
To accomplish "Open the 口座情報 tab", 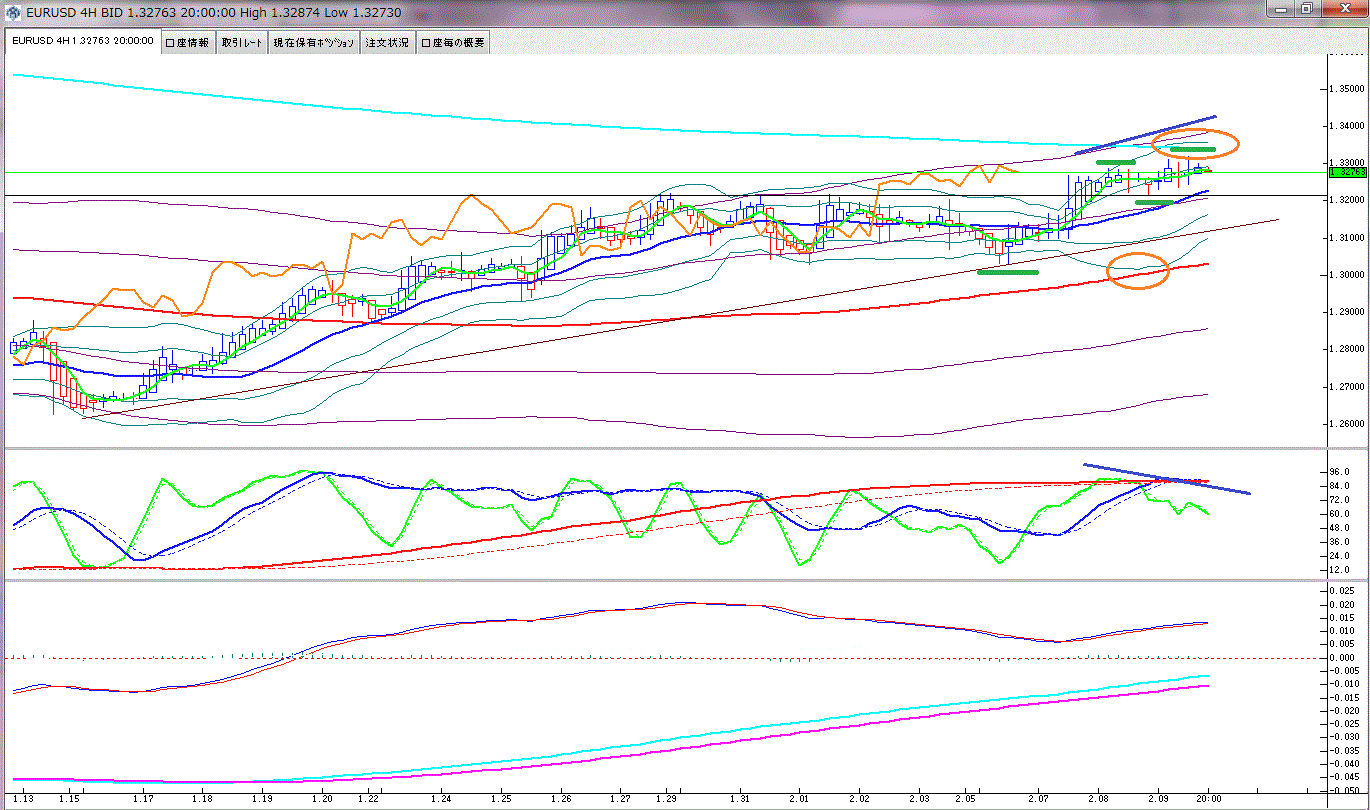I will [x=187, y=43].
